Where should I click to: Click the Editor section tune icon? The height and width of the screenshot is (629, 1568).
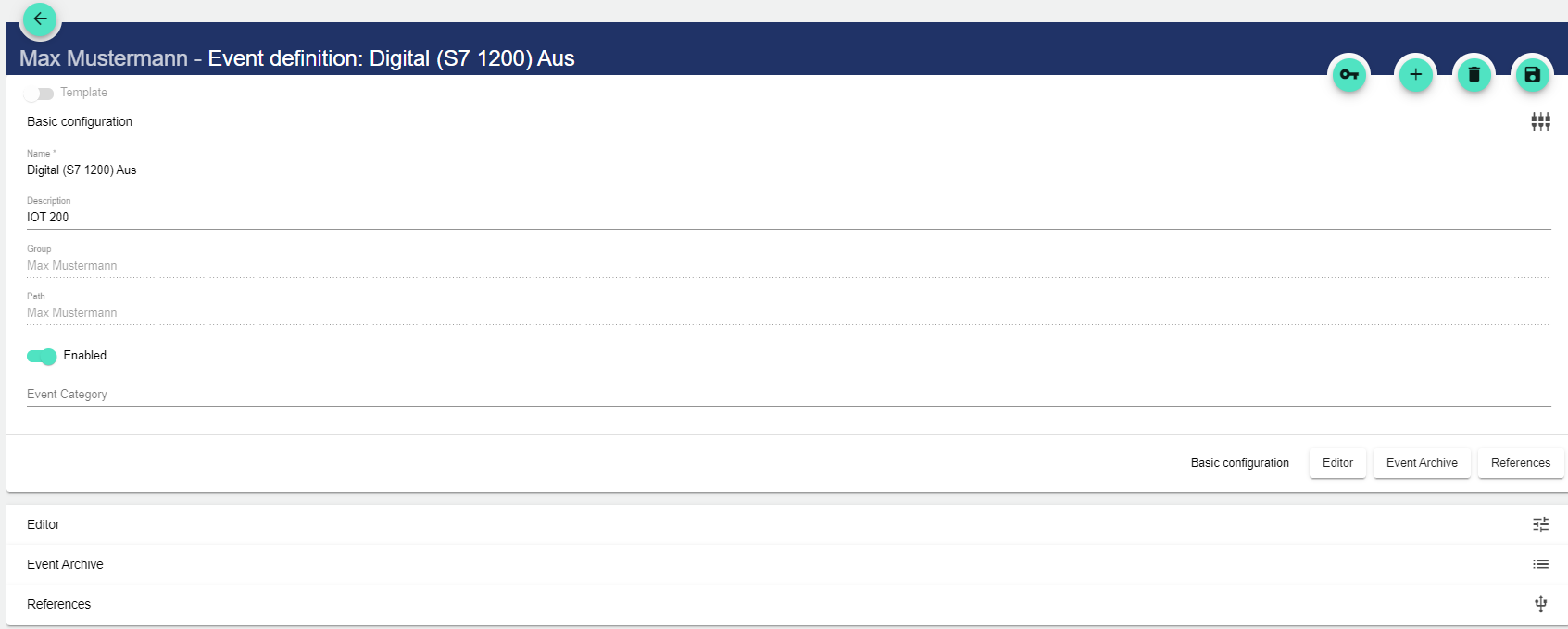pyautogui.click(x=1540, y=524)
